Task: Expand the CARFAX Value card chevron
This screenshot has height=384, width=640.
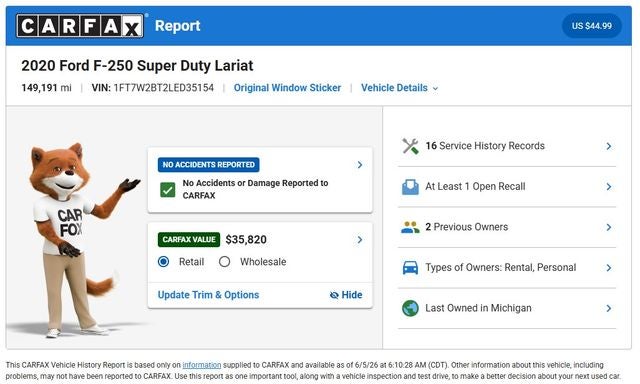Action: (x=360, y=240)
